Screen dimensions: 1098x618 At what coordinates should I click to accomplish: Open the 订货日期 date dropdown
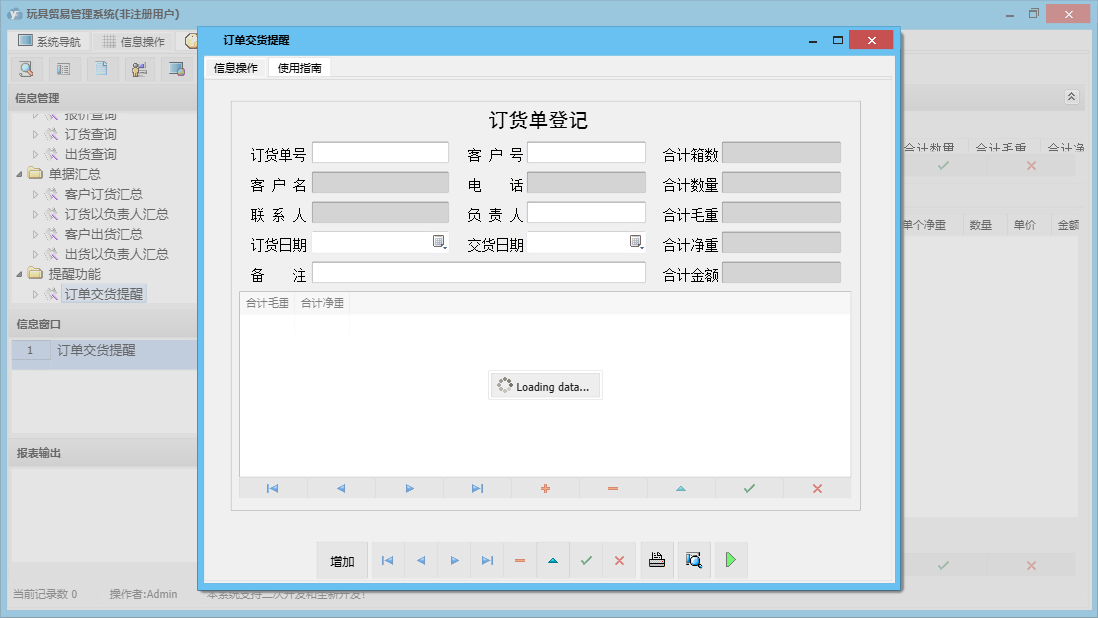click(x=439, y=242)
